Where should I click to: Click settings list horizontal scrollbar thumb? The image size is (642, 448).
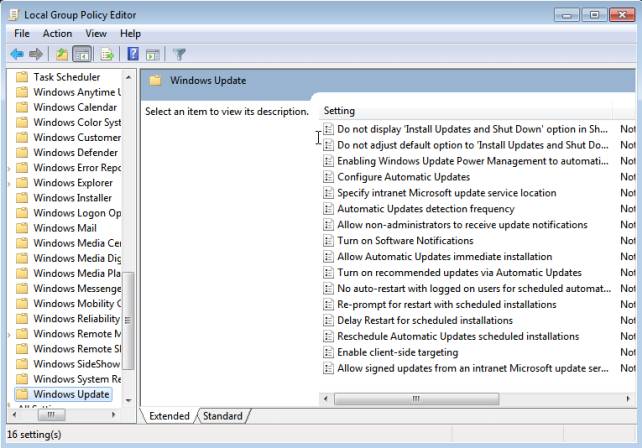pyautogui.click(x=416, y=399)
